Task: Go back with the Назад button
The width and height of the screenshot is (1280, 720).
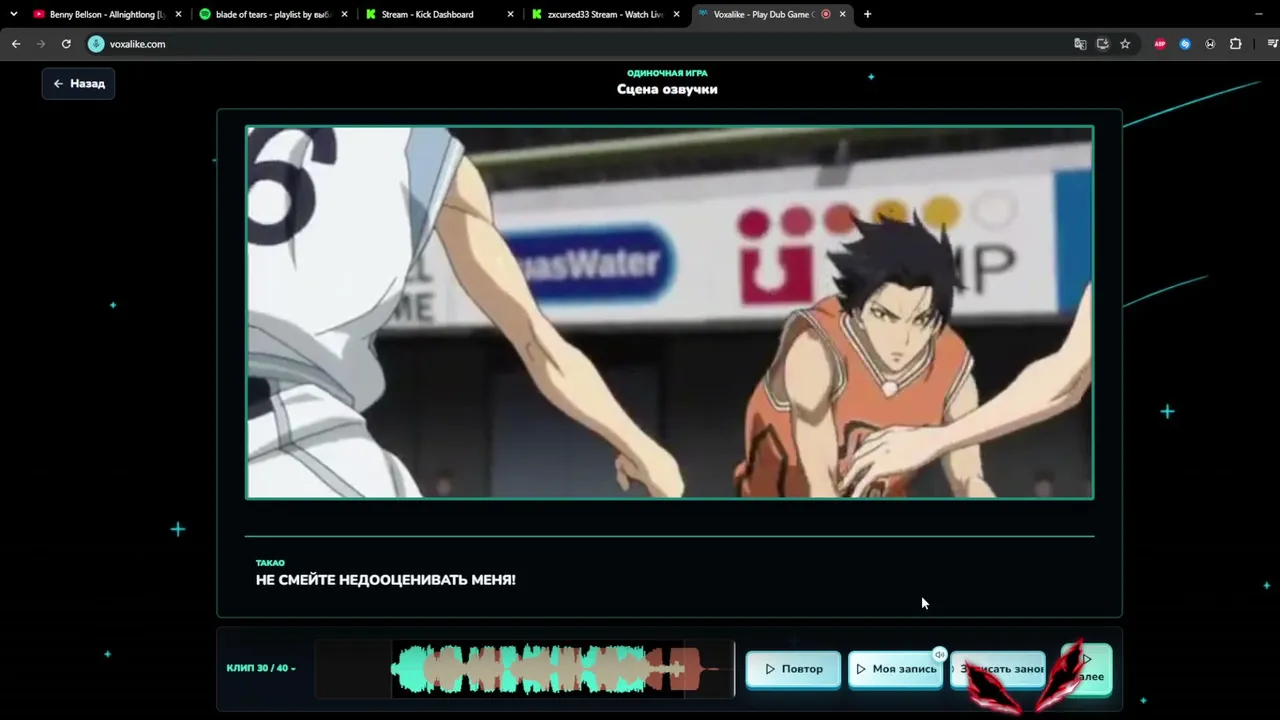Action: click(79, 84)
